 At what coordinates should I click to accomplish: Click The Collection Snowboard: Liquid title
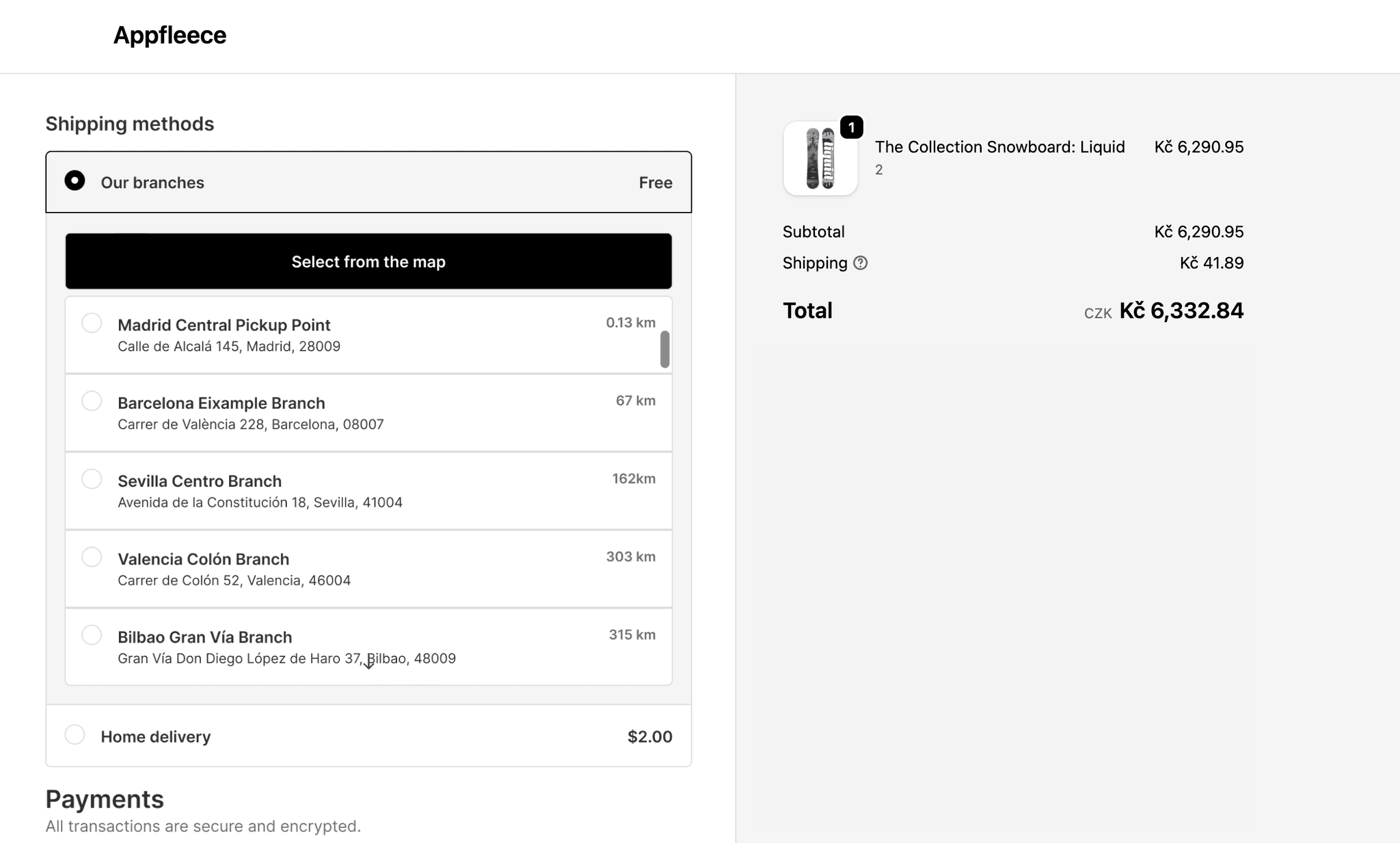point(999,147)
